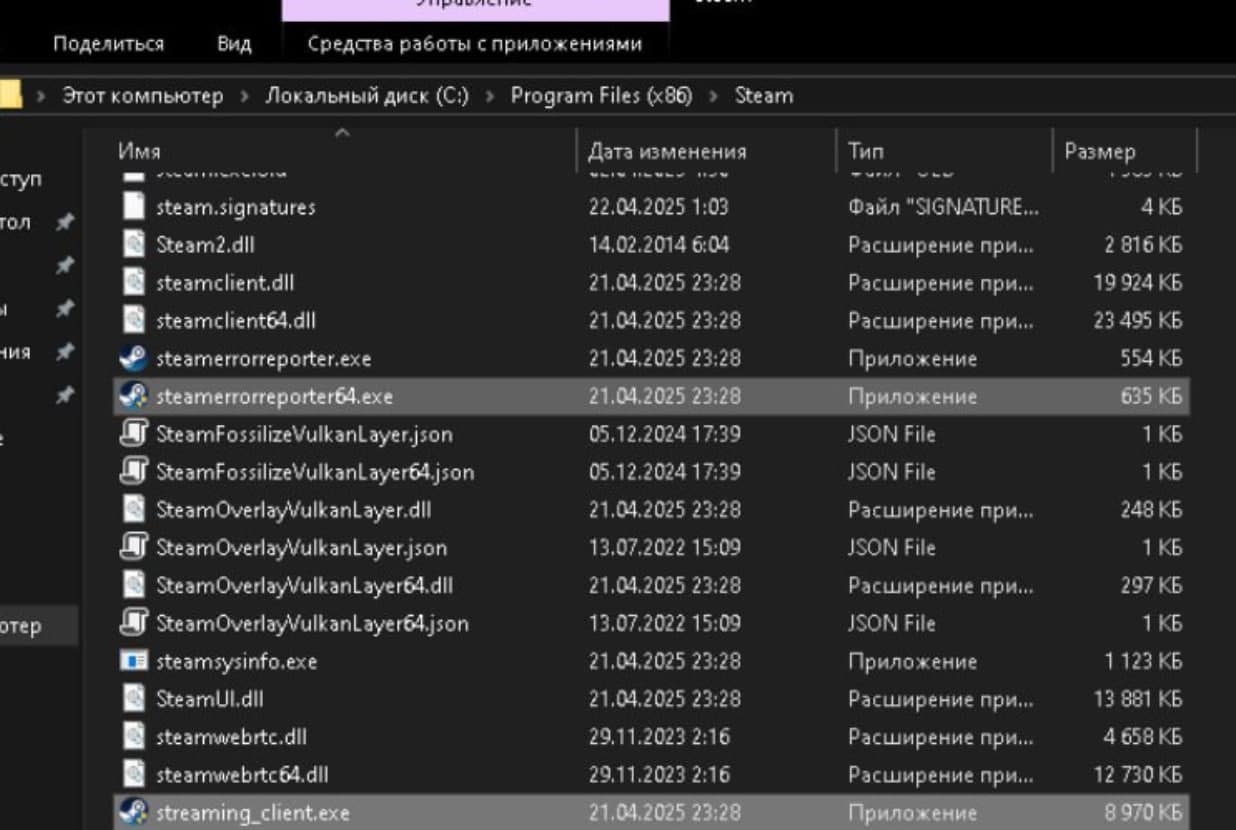The height and width of the screenshot is (830, 1236).
Task: Open the Вид ribbon tab
Action: tap(234, 44)
